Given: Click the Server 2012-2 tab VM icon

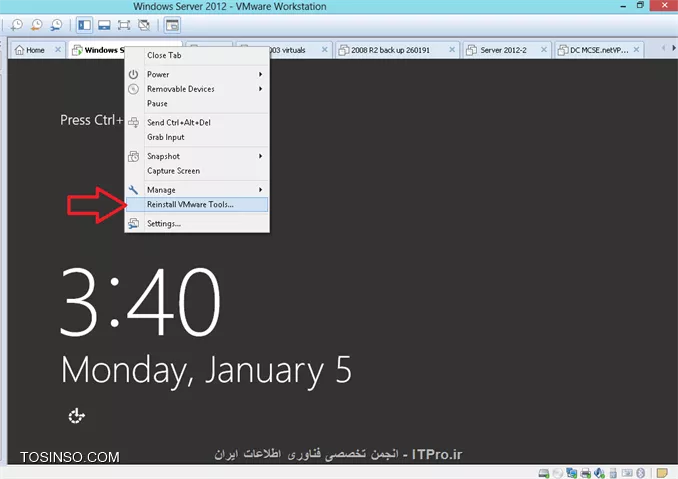Looking at the screenshot, I should [x=471, y=50].
